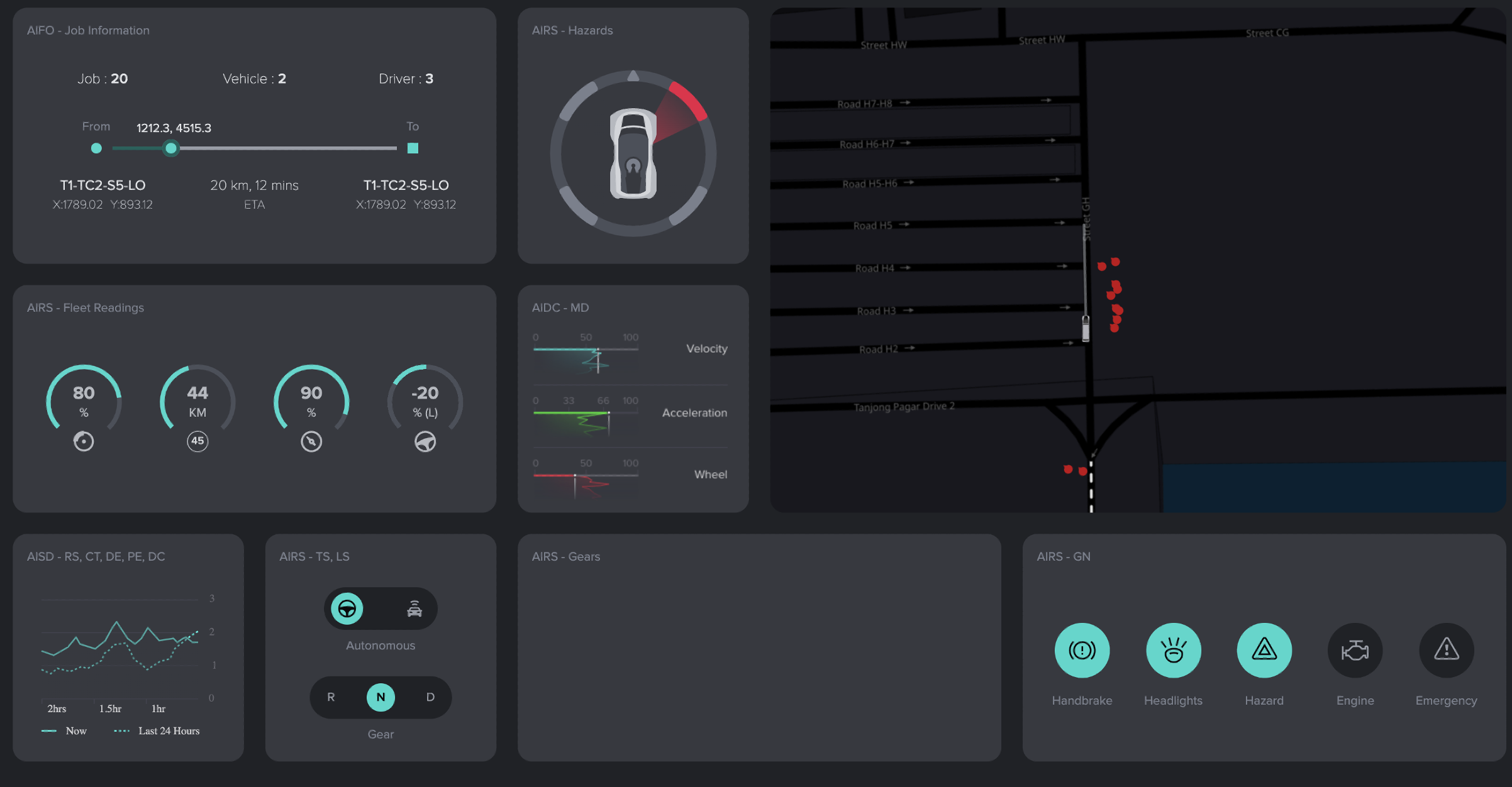1512x787 pixels.
Task: Activate the Engine warning button
Action: click(1355, 650)
